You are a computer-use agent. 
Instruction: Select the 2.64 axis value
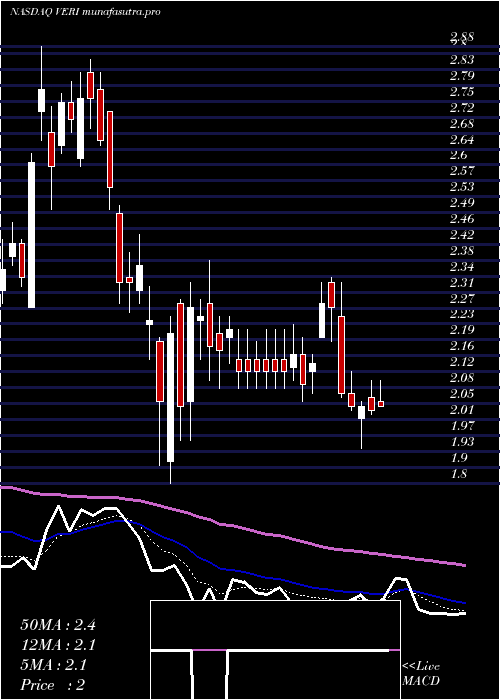[462, 139]
